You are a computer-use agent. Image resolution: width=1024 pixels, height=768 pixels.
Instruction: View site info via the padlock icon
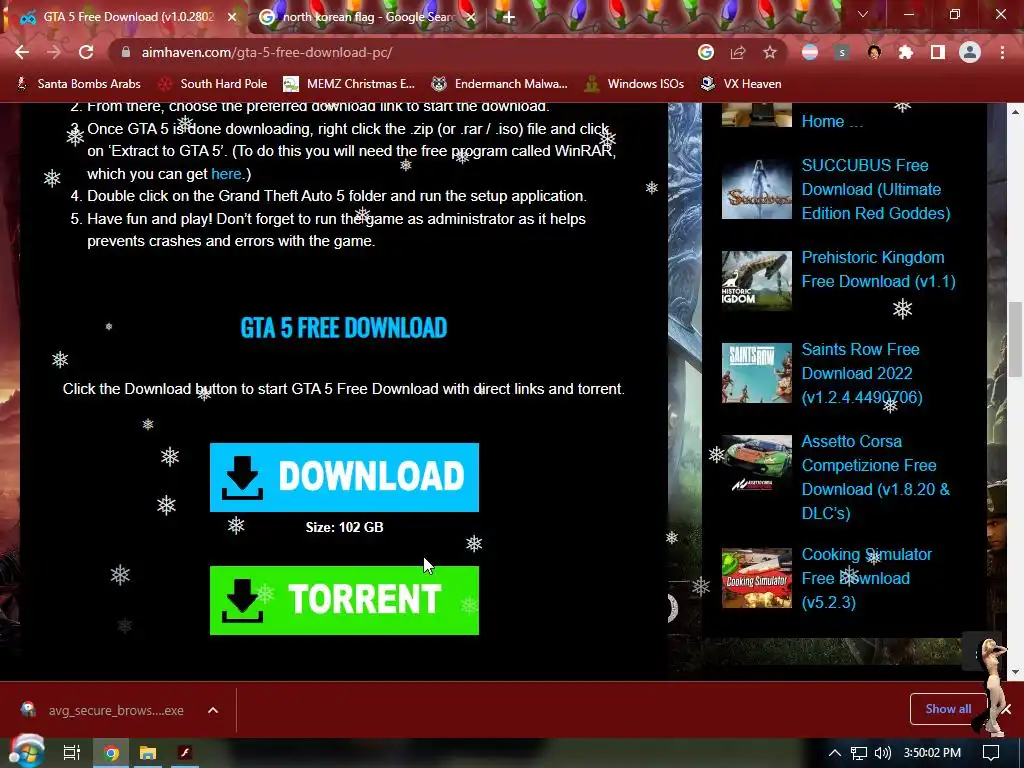(x=126, y=52)
